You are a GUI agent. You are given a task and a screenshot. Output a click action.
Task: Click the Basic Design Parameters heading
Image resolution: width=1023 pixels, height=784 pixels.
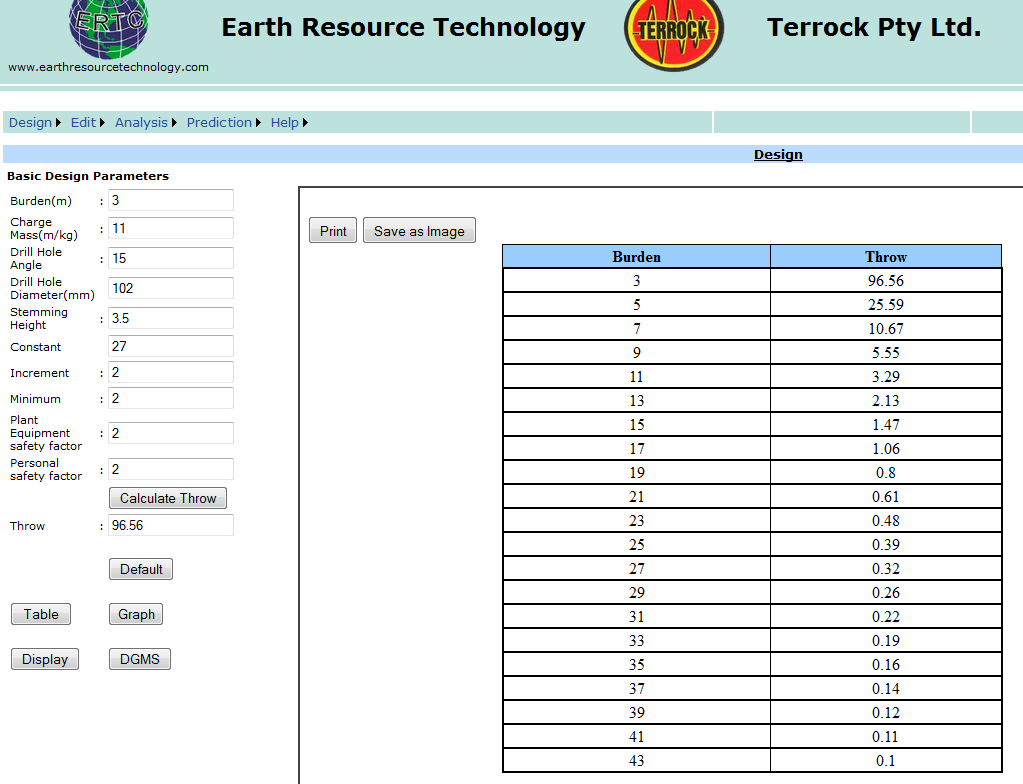coord(88,176)
